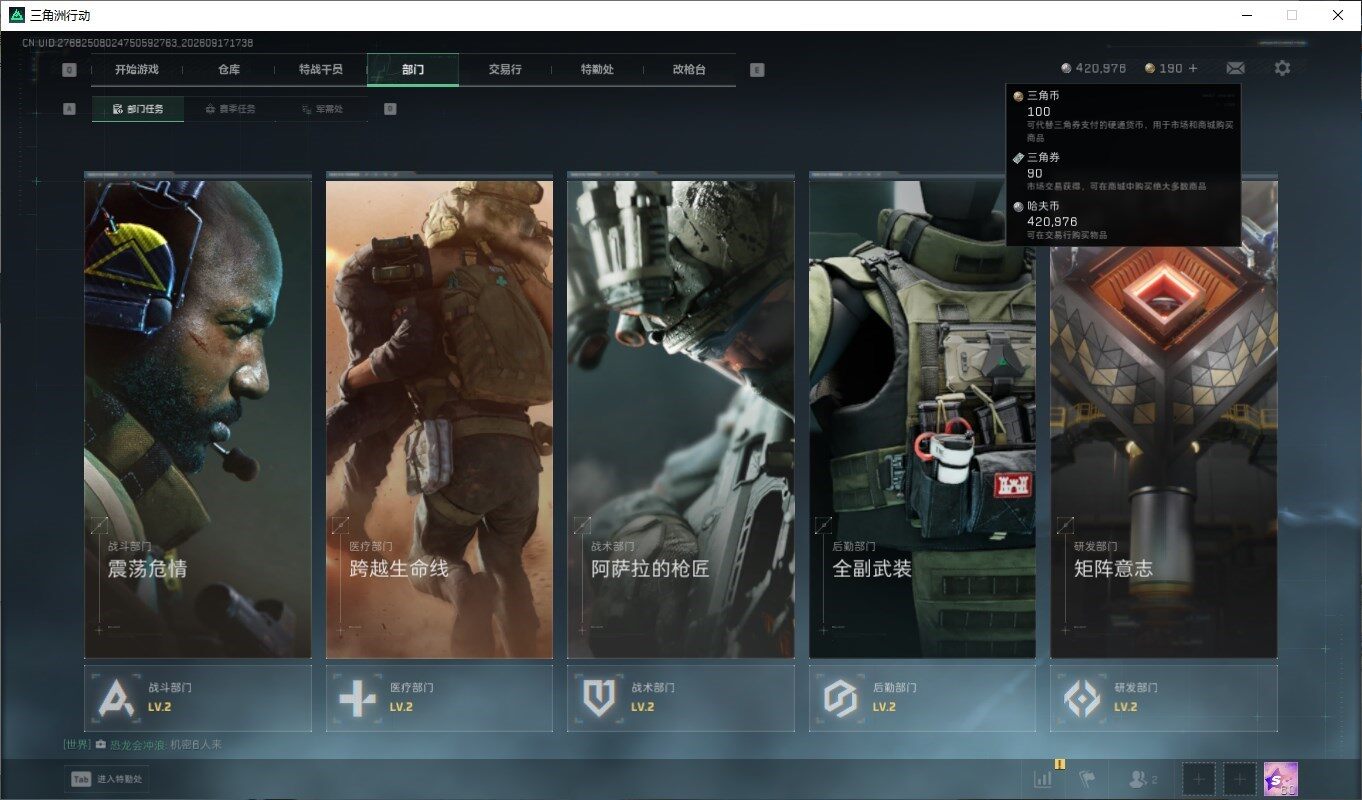This screenshot has height=800, width=1362.
Task: Click the A key hint icon
Action: (69, 109)
